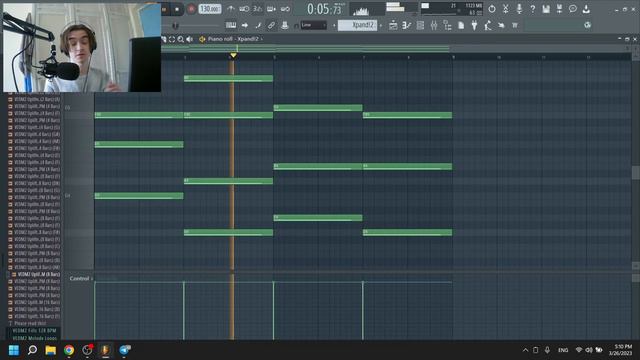Show hidden system tray icons chevron
Screen dimensions: 640x360
click(525, 350)
